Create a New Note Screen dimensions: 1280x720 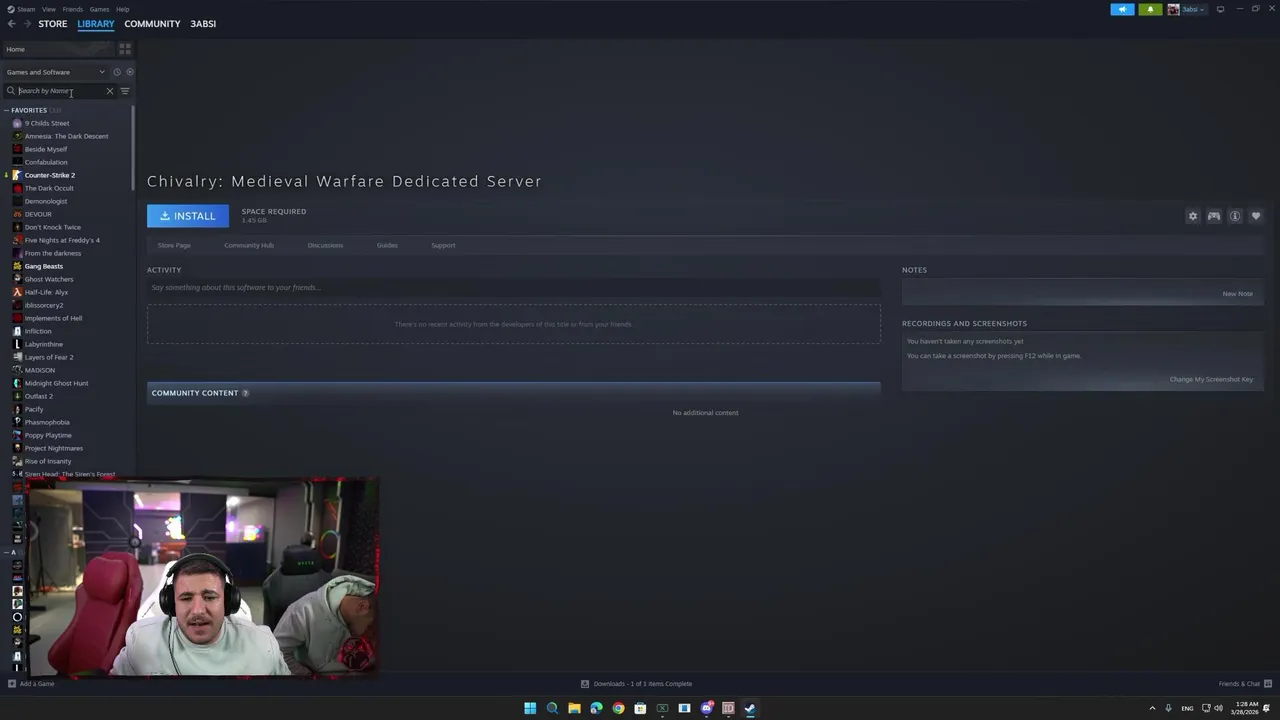(1237, 294)
